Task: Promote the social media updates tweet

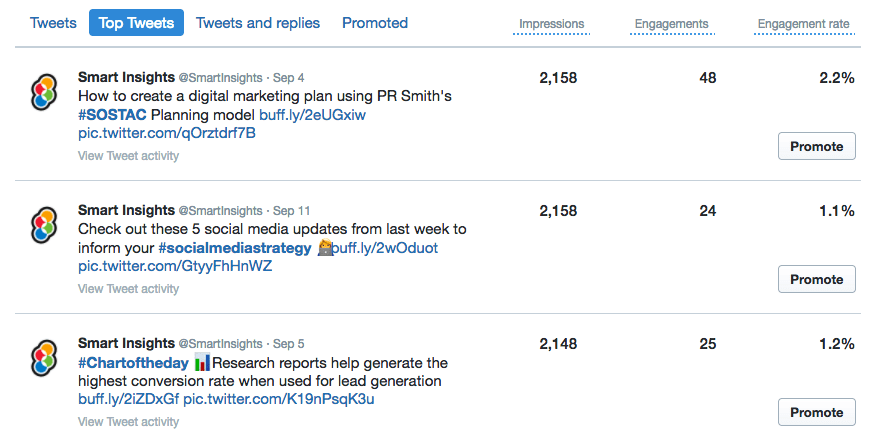Action: click(x=816, y=279)
